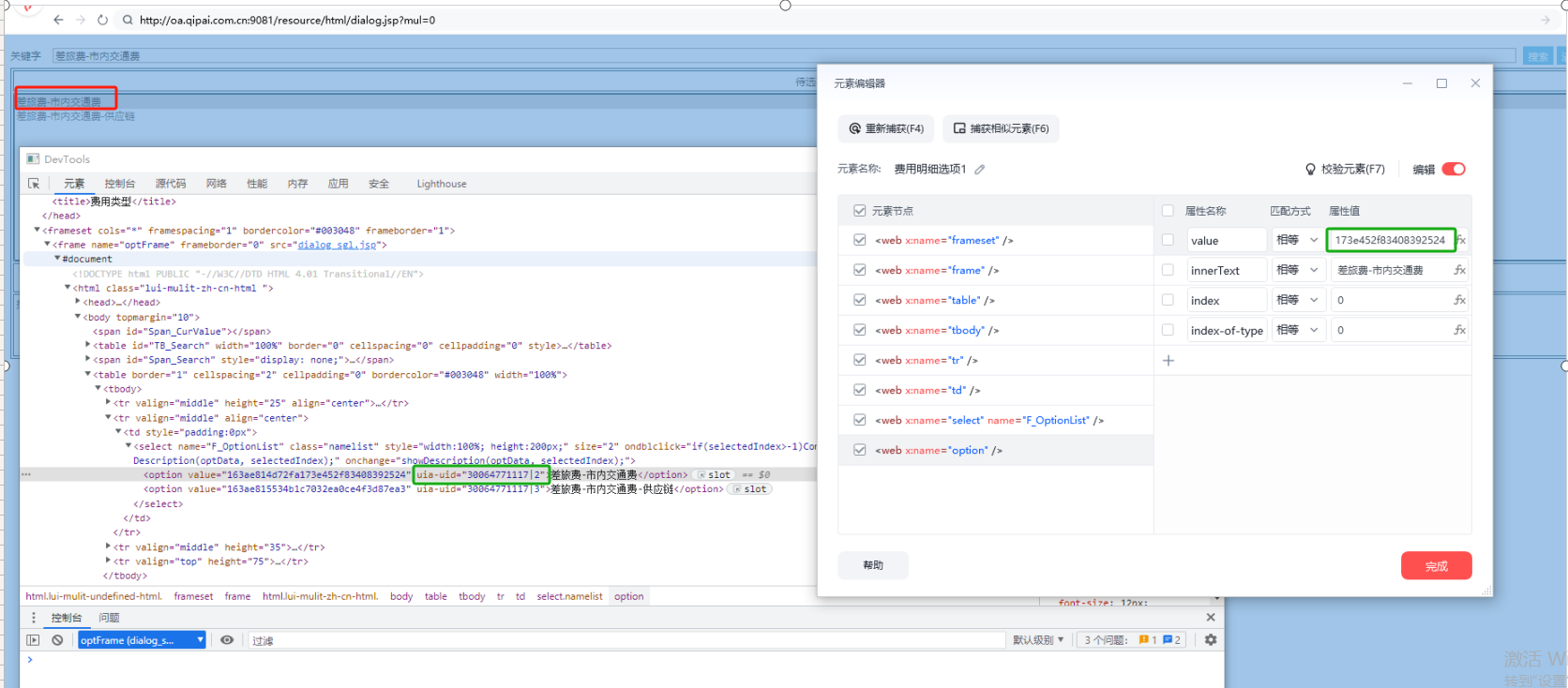Click the browser reload icon
The image size is (1568, 688).
[102, 20]
